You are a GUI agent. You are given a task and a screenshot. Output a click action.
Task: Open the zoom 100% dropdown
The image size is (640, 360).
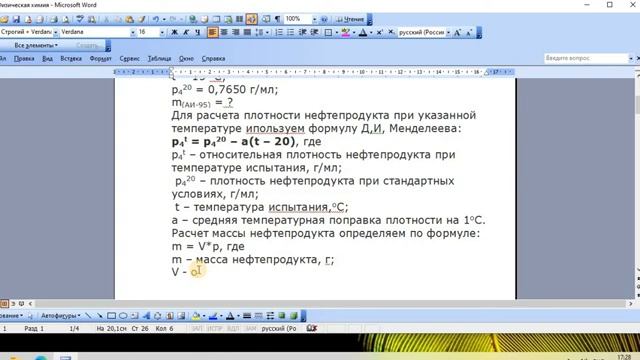314,19
